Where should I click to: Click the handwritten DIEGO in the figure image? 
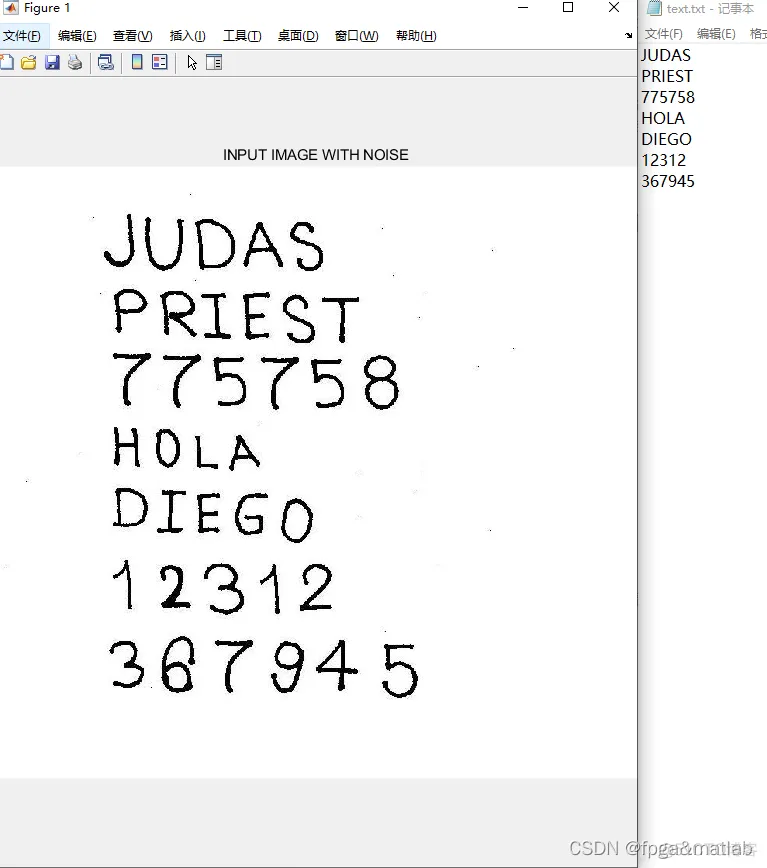(x=214, y=515)
